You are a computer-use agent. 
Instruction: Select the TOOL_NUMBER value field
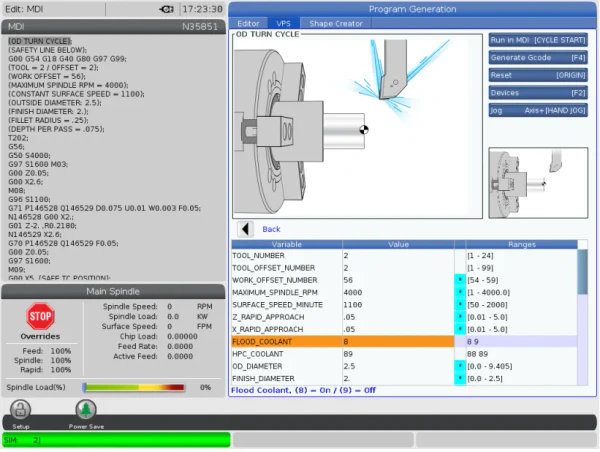(398, 256)
